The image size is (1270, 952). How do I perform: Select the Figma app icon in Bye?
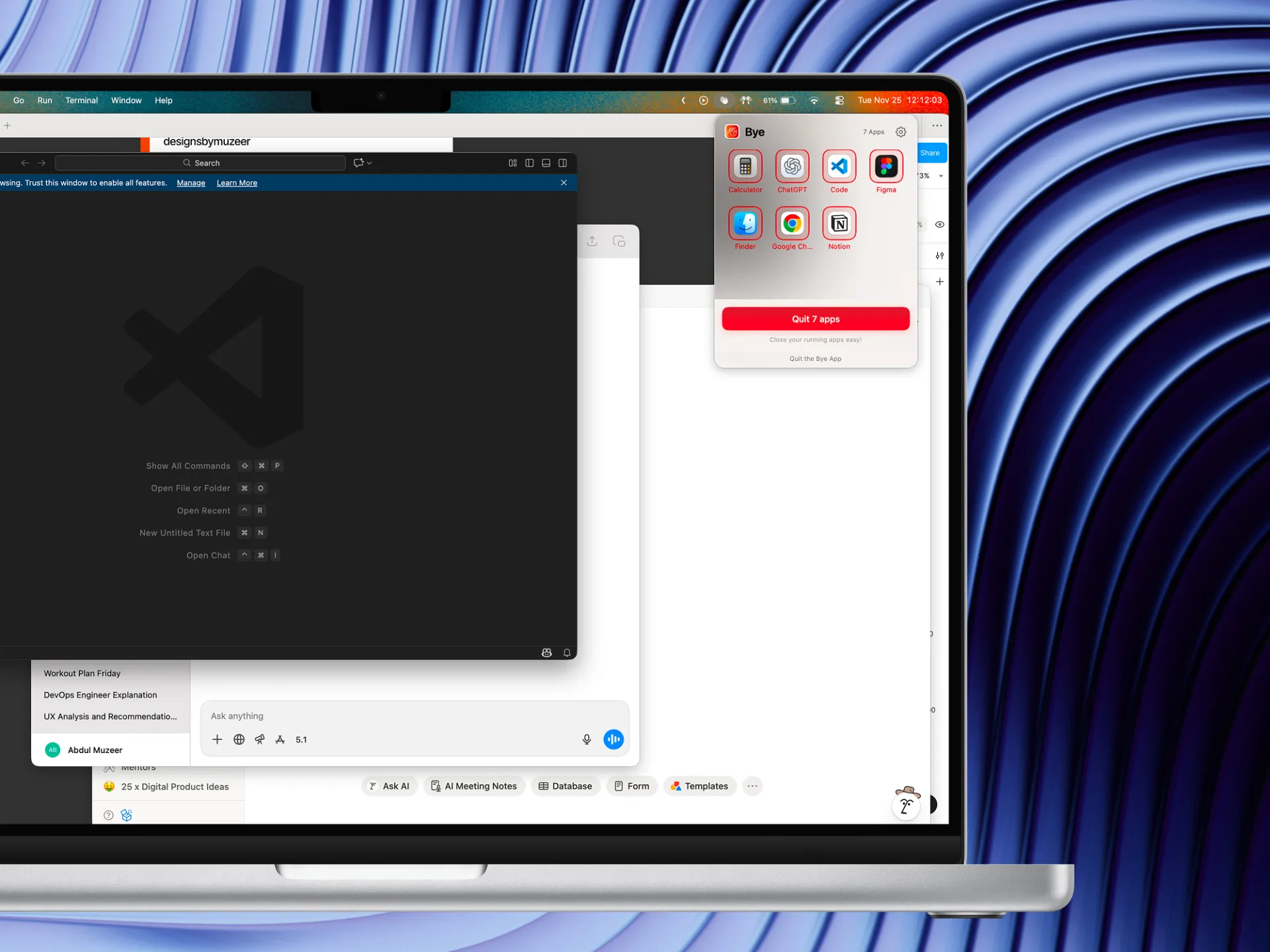tap(886, 167)
